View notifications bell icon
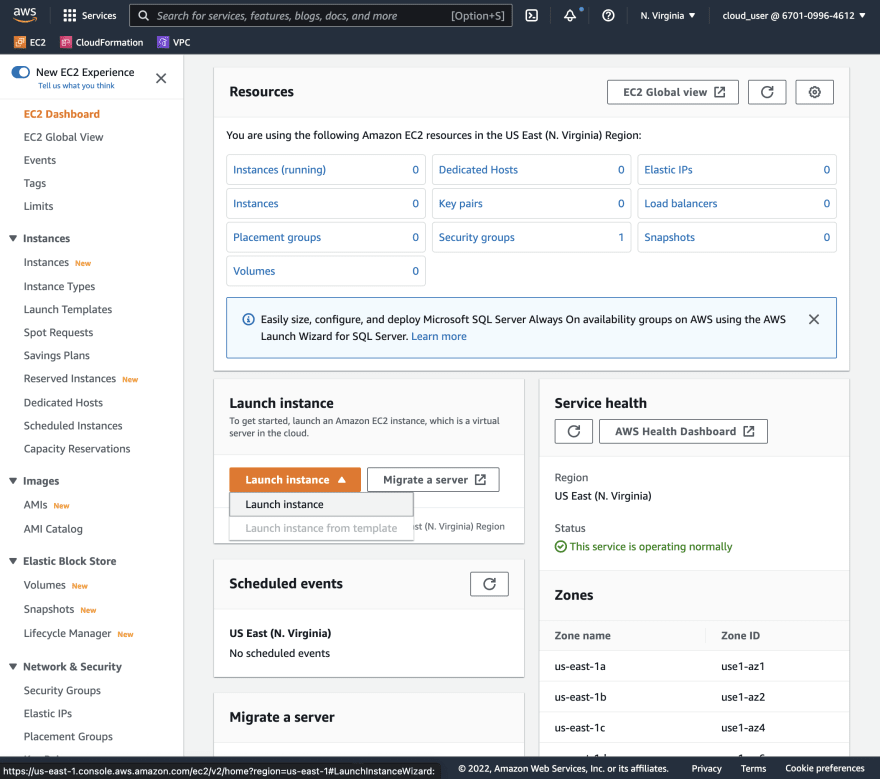 coord(570,16)
